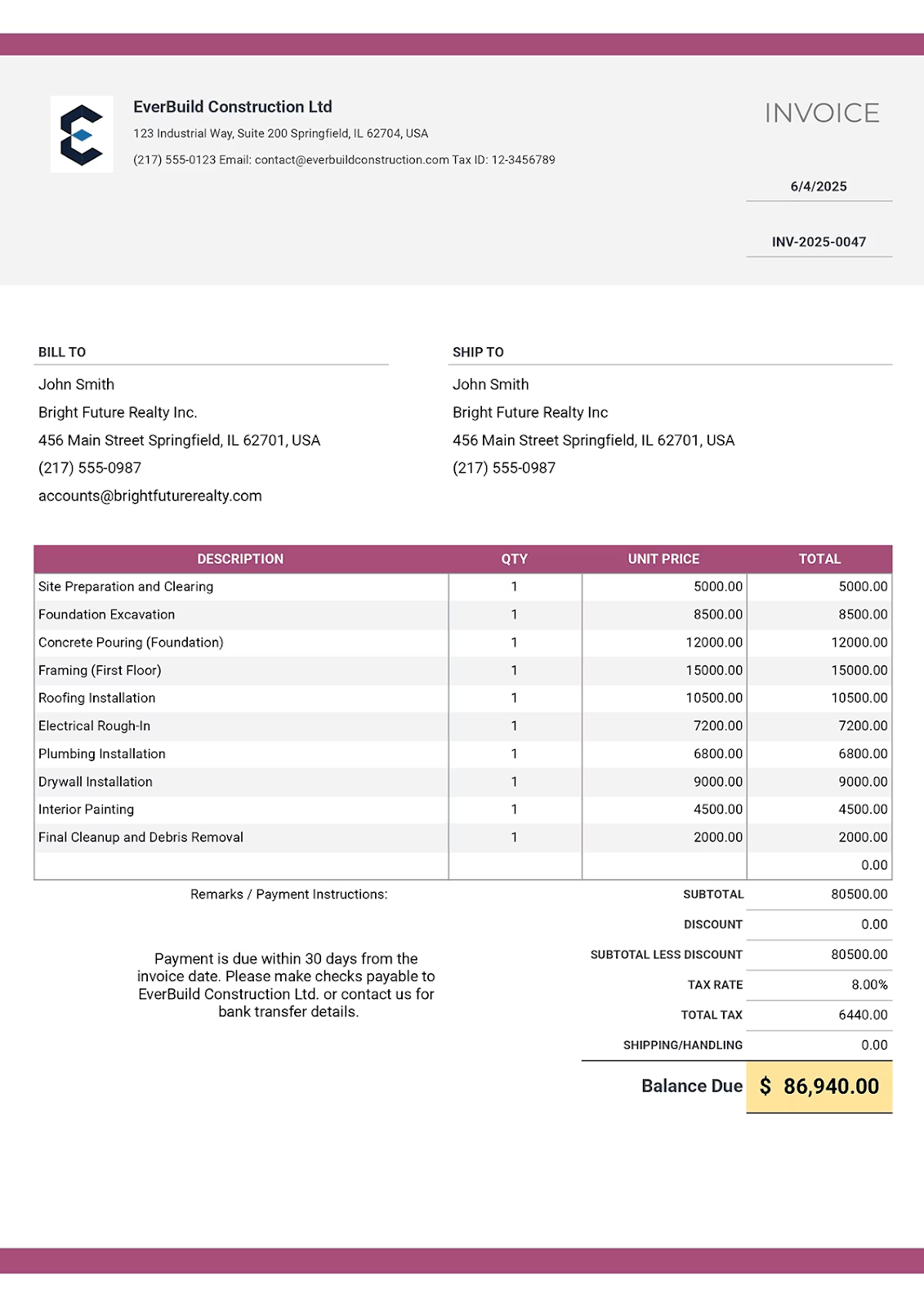
Task: Click the EverBuild Construction logo icon
Action: pyautogui.click(x=82, y=135)
